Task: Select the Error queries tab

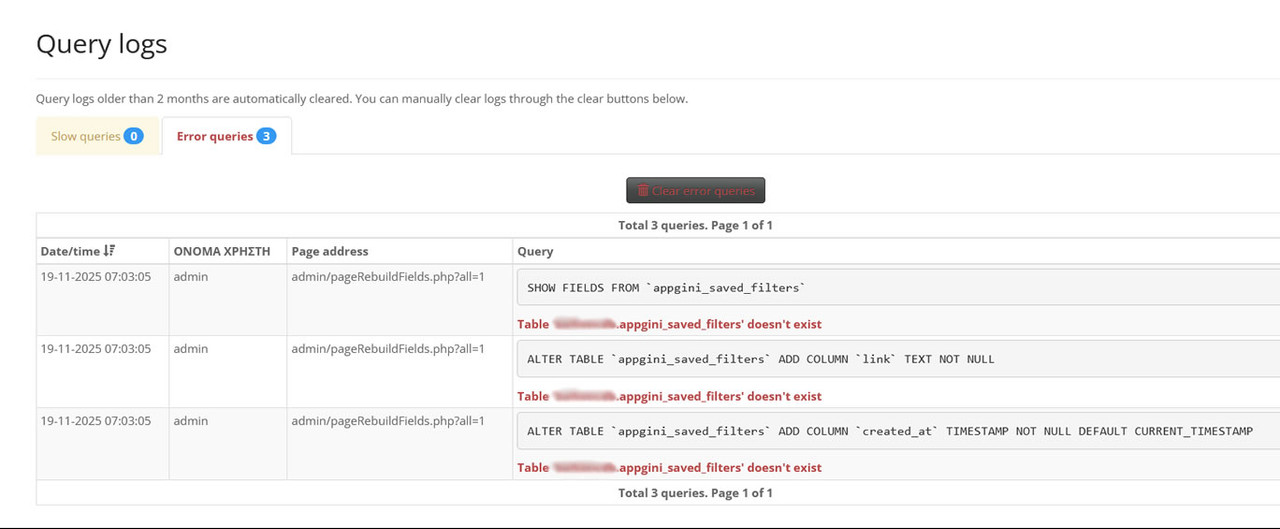Action: point(226,136)
